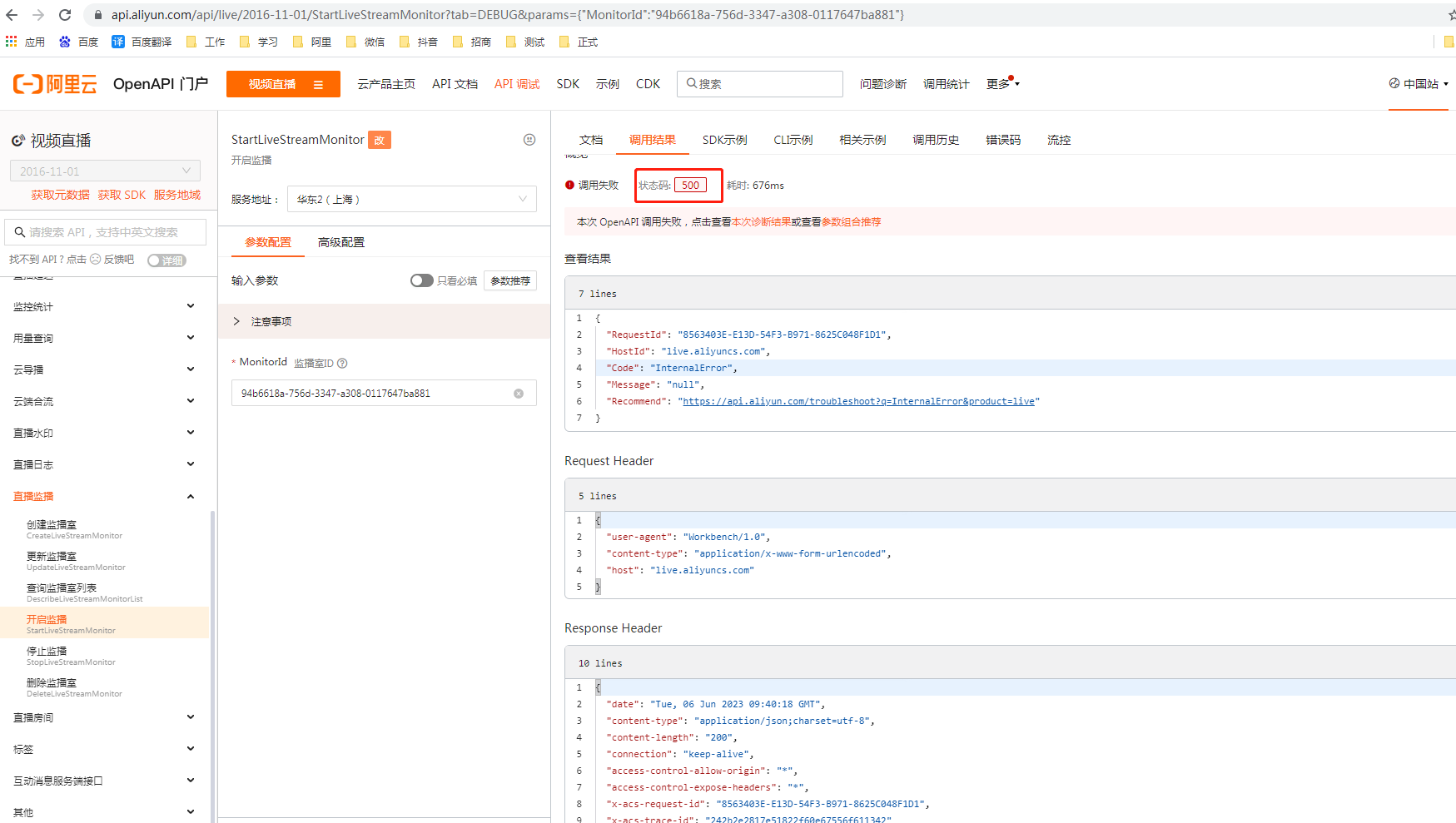
Task: Switch to the 调用历史 tab
Action: 936,140
